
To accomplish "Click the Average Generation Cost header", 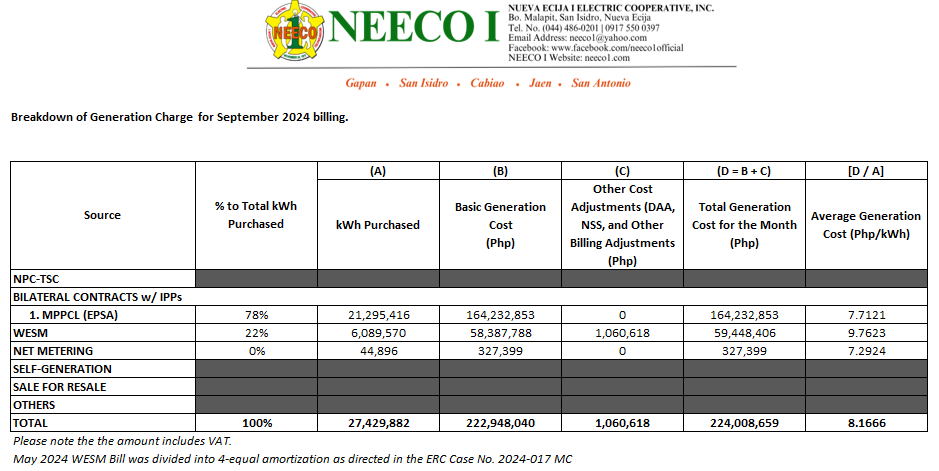I will click(865, 224).
